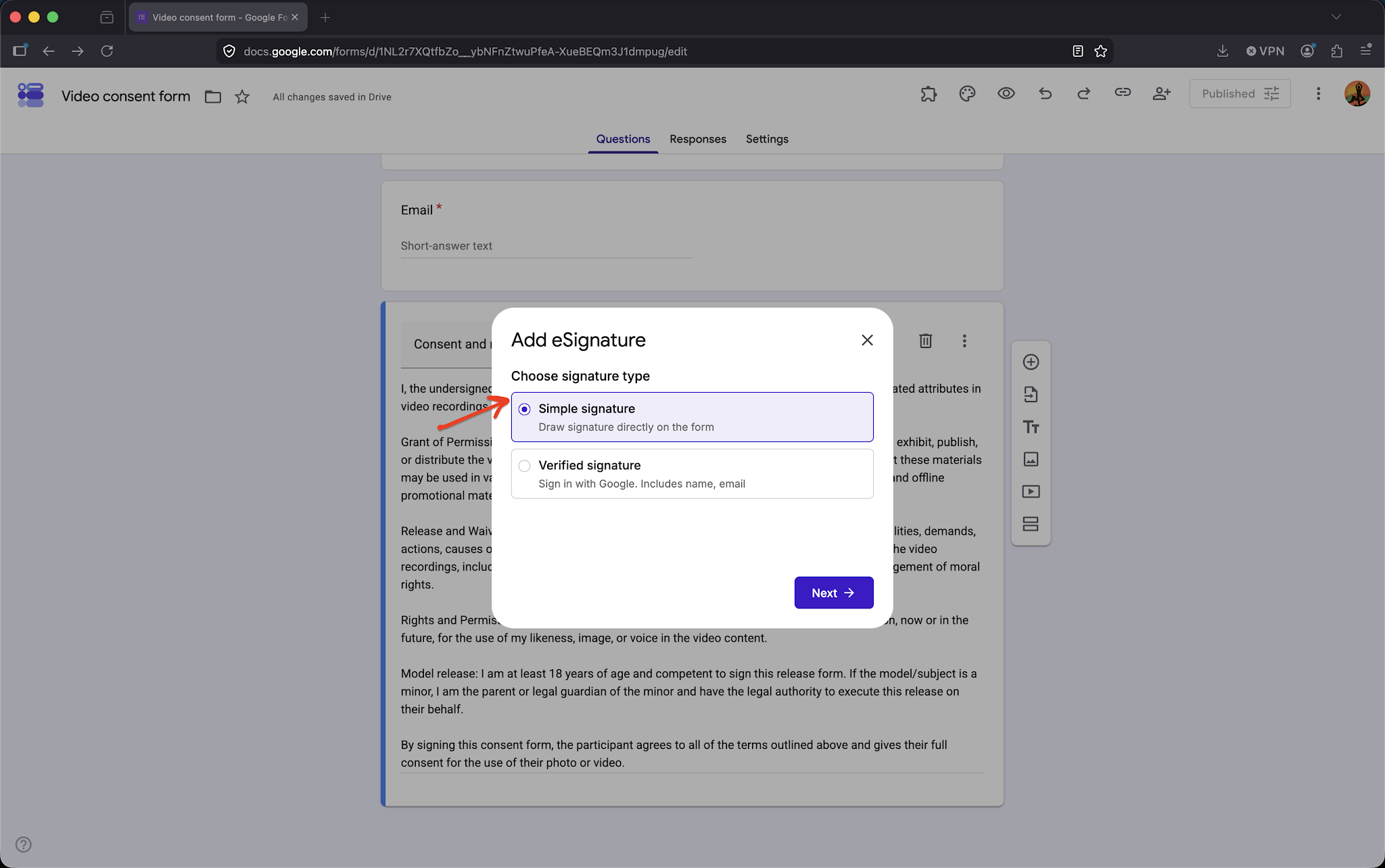Switch to the Settings tab

[x=767, y=139]
